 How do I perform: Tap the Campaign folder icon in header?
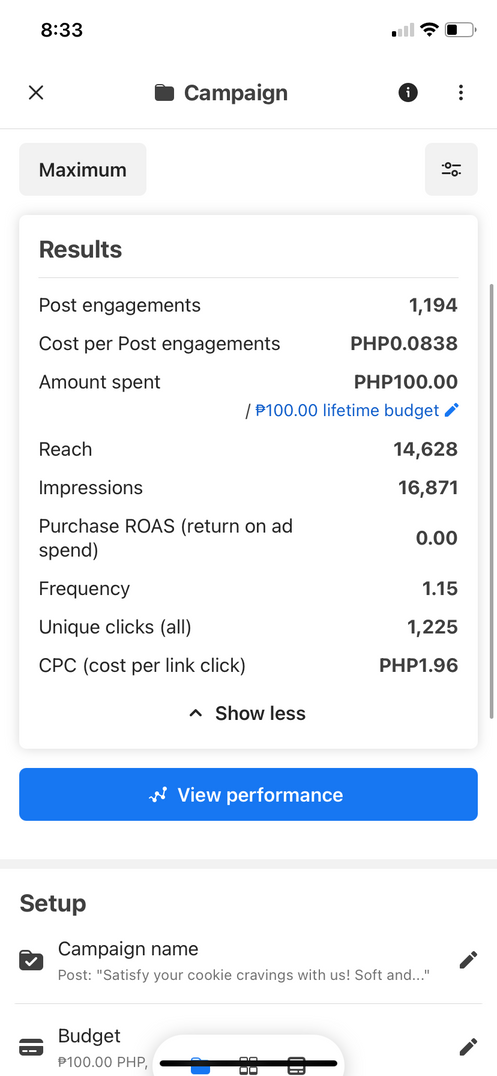(x=164, y=93)
